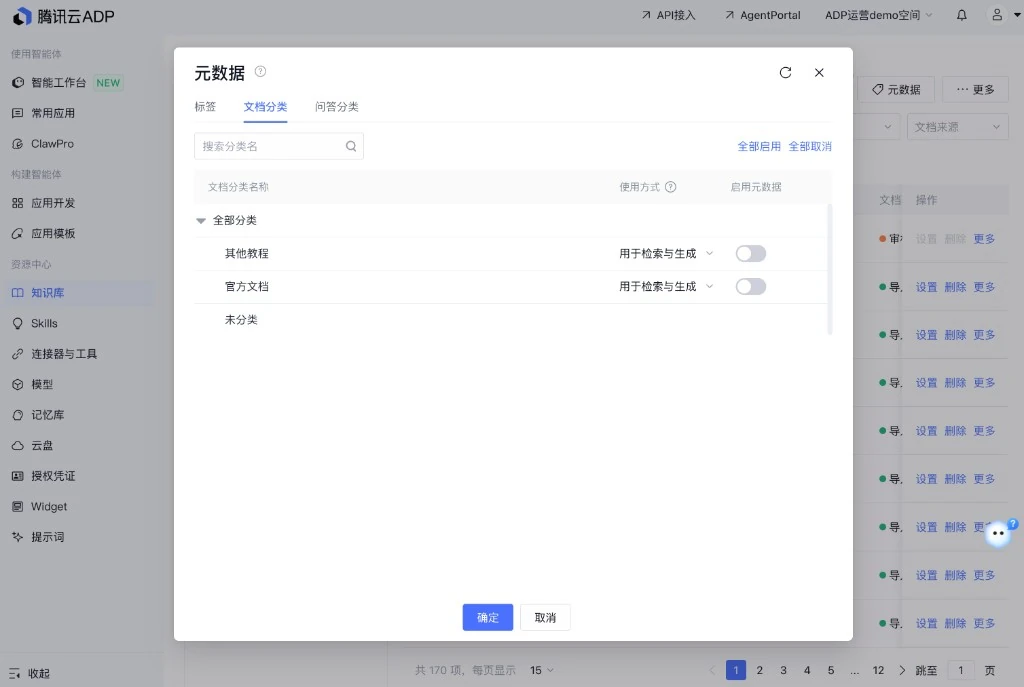Confirm with the 确定 button

coord(488,618)
